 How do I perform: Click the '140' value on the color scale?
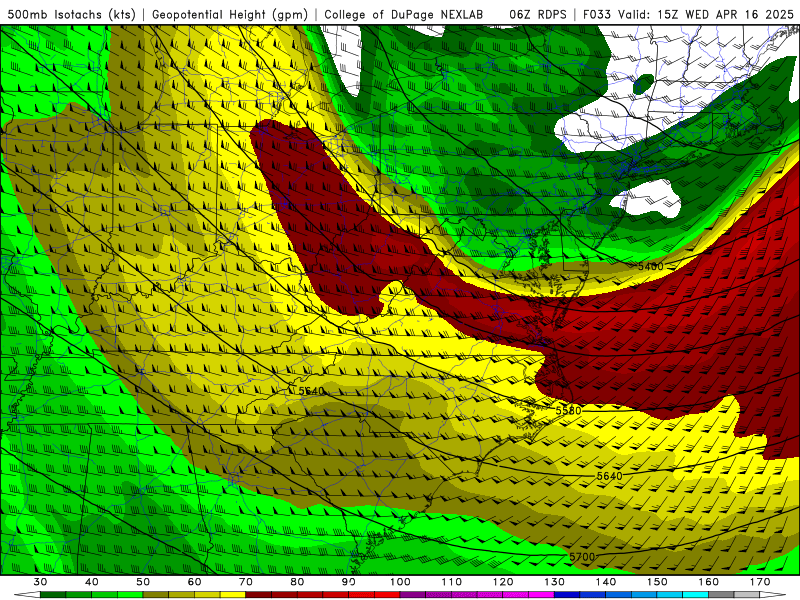pos(606,582)
